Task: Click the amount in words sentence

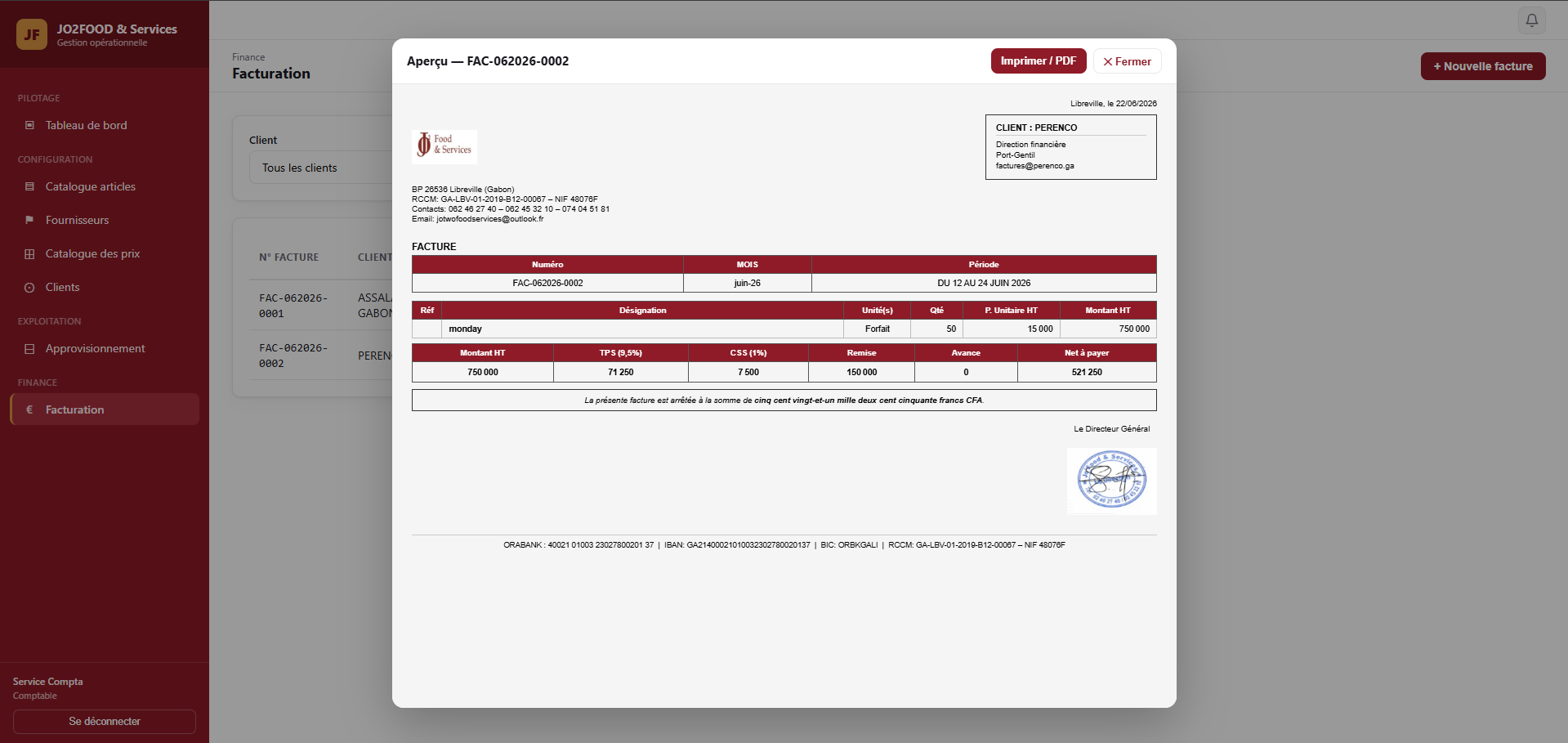Action: [x=784, y=401]
